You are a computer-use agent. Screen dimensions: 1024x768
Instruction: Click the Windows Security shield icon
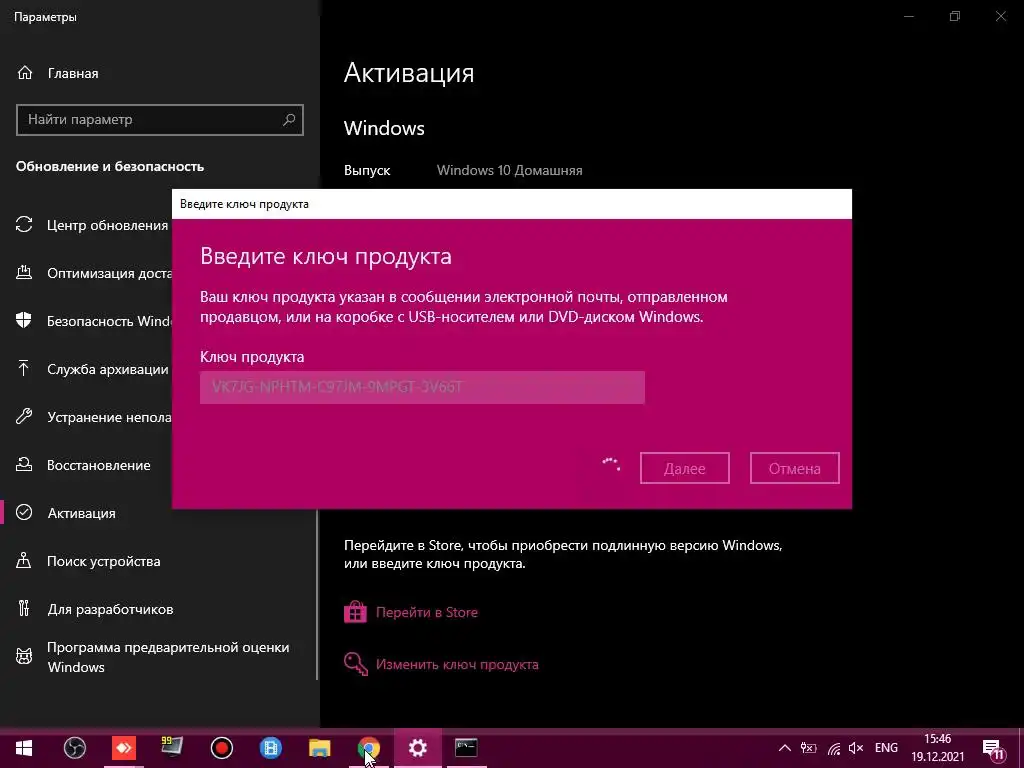(x=24, y=321)
